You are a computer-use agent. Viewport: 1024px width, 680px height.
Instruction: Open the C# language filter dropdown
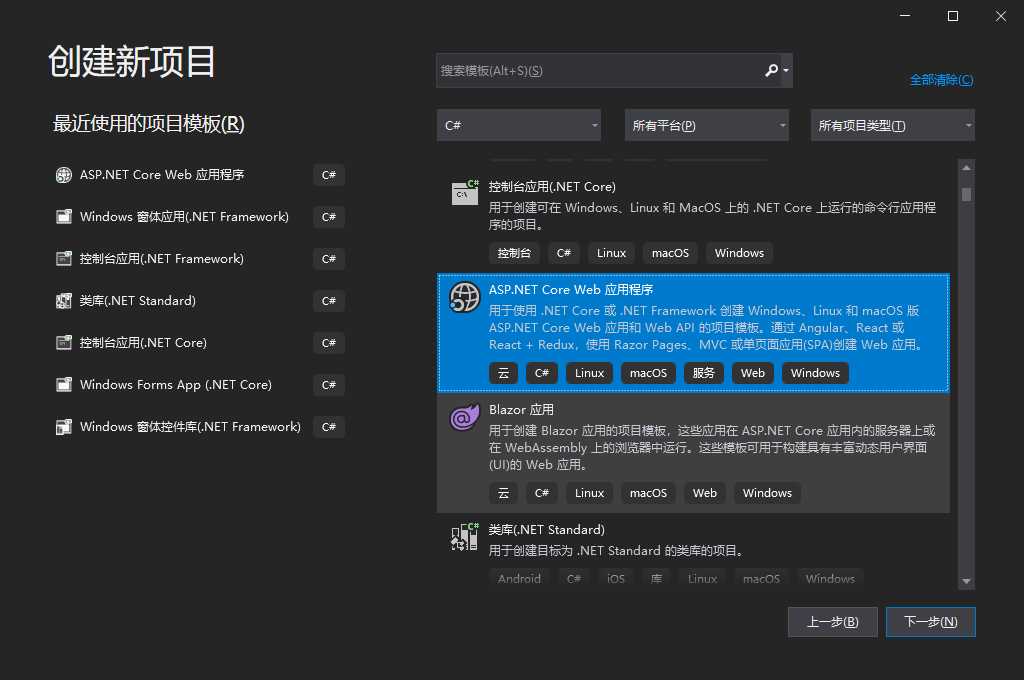pos(519,125)
